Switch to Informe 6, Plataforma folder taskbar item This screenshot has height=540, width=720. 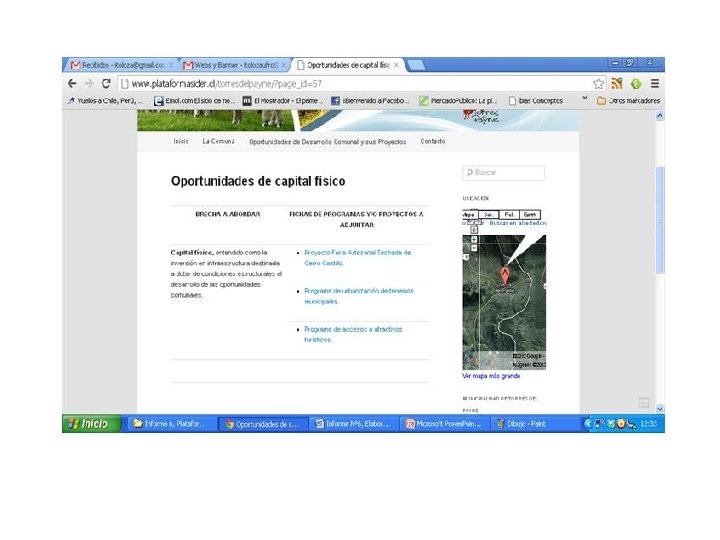point(171,424)
